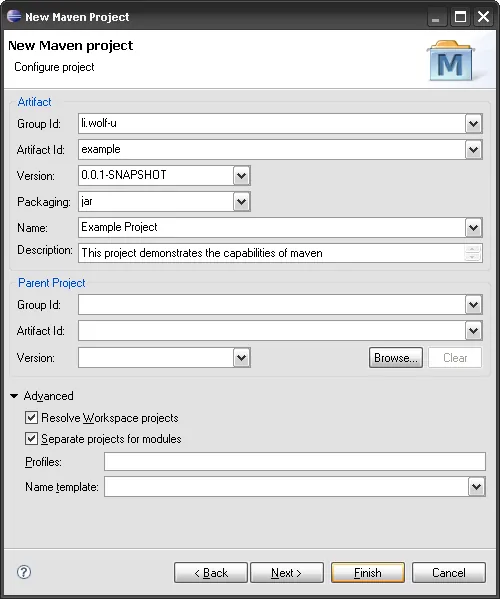Open the Artifact's Artifact Id dropdown arrow

tap(473, 149)
